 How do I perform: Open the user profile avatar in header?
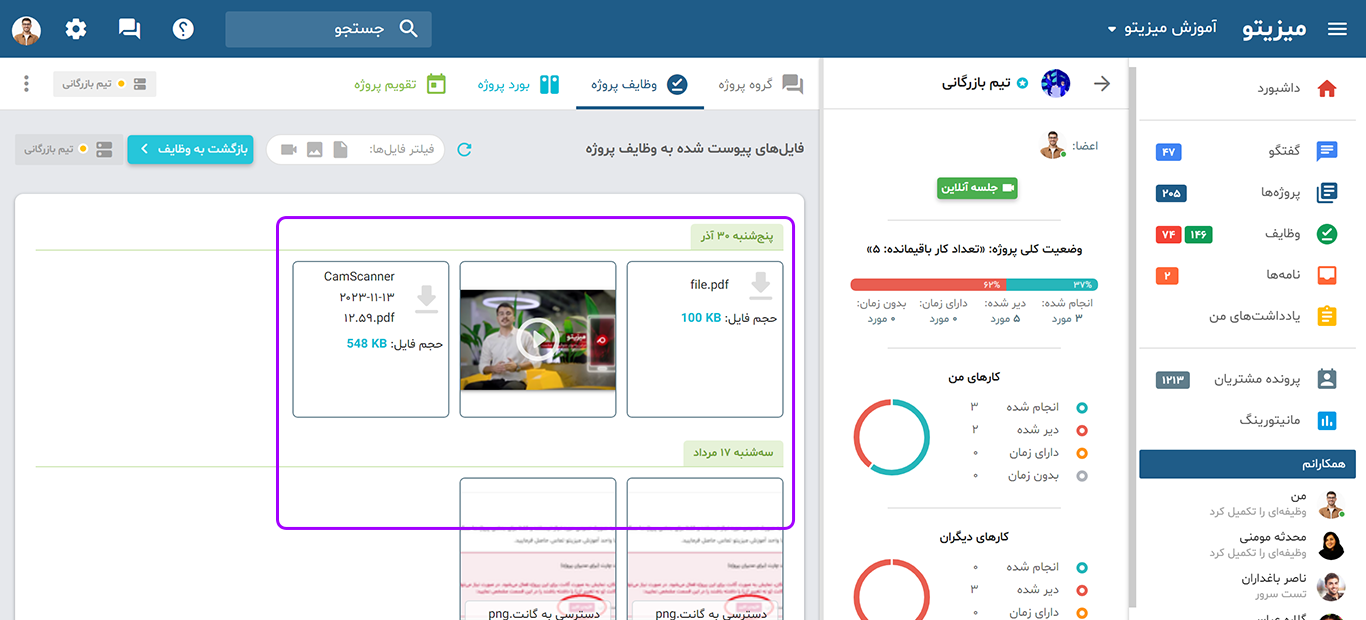click(26, 29)
